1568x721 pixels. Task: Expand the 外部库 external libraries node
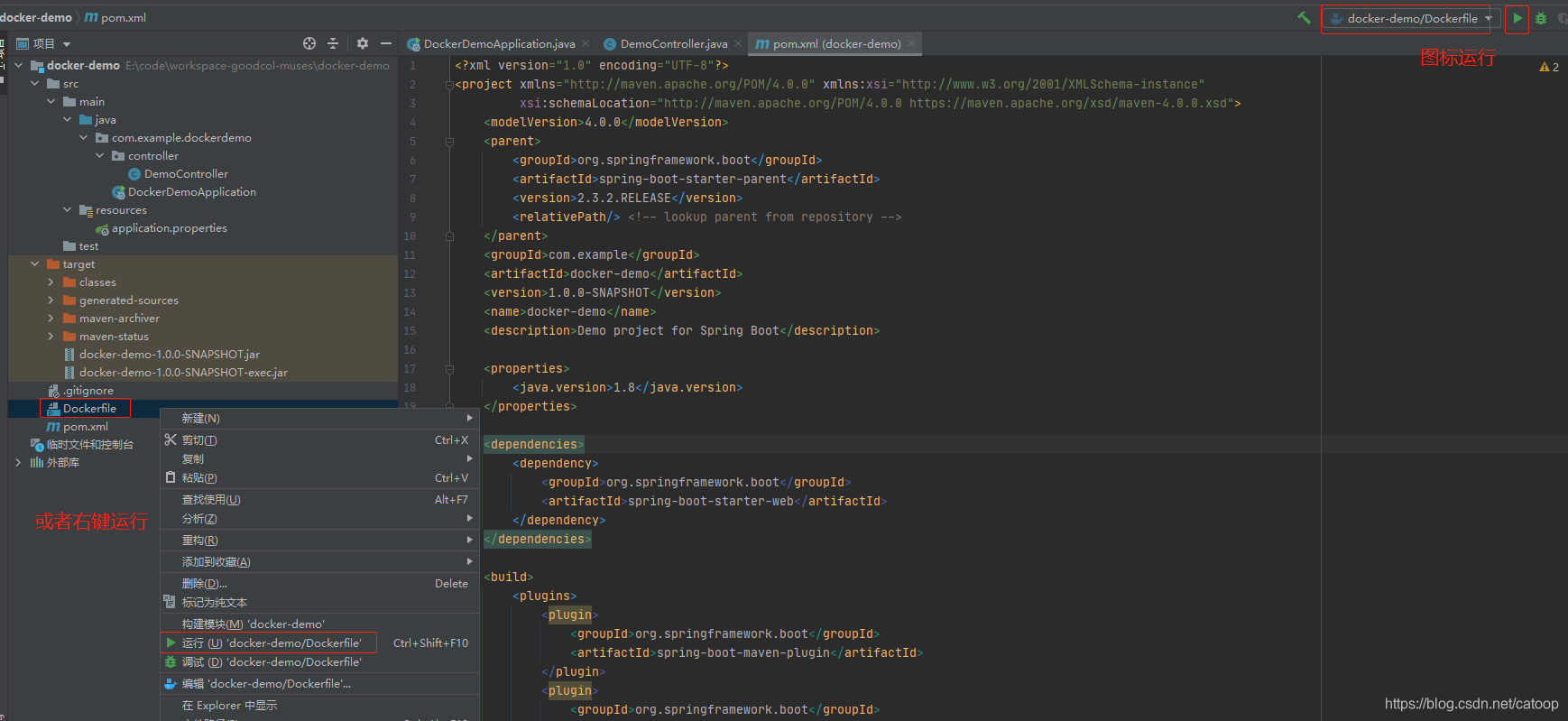[x=18, y=462]
